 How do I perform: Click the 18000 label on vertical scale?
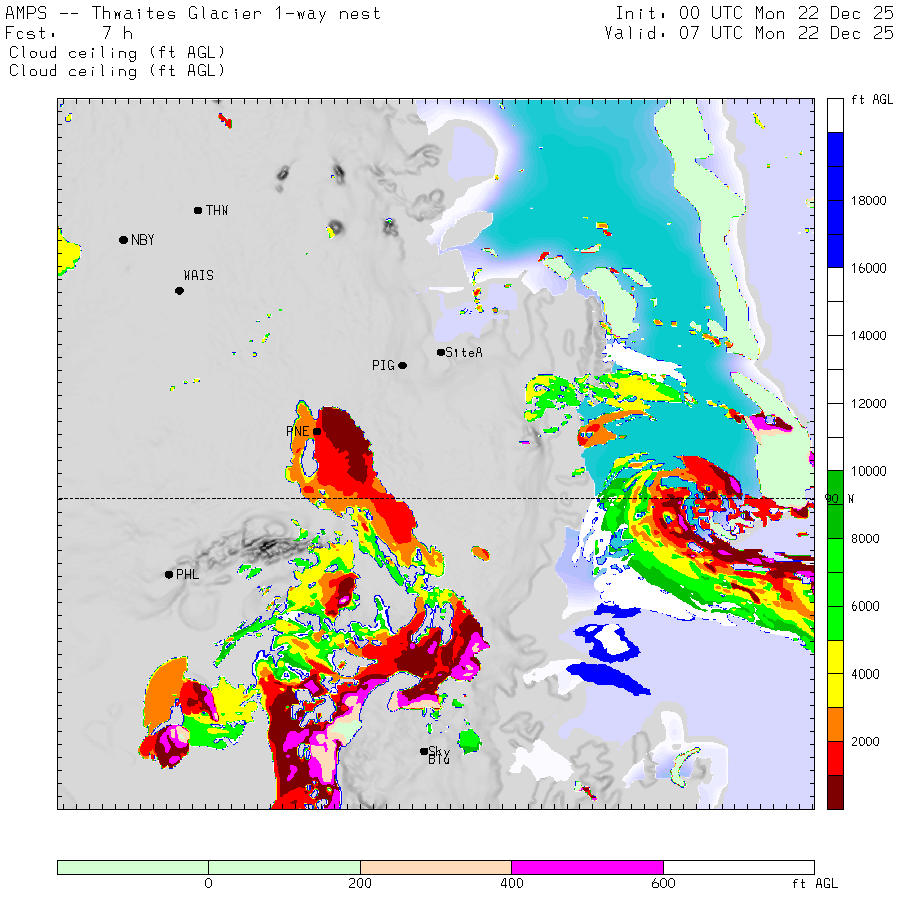pos(868,201)
